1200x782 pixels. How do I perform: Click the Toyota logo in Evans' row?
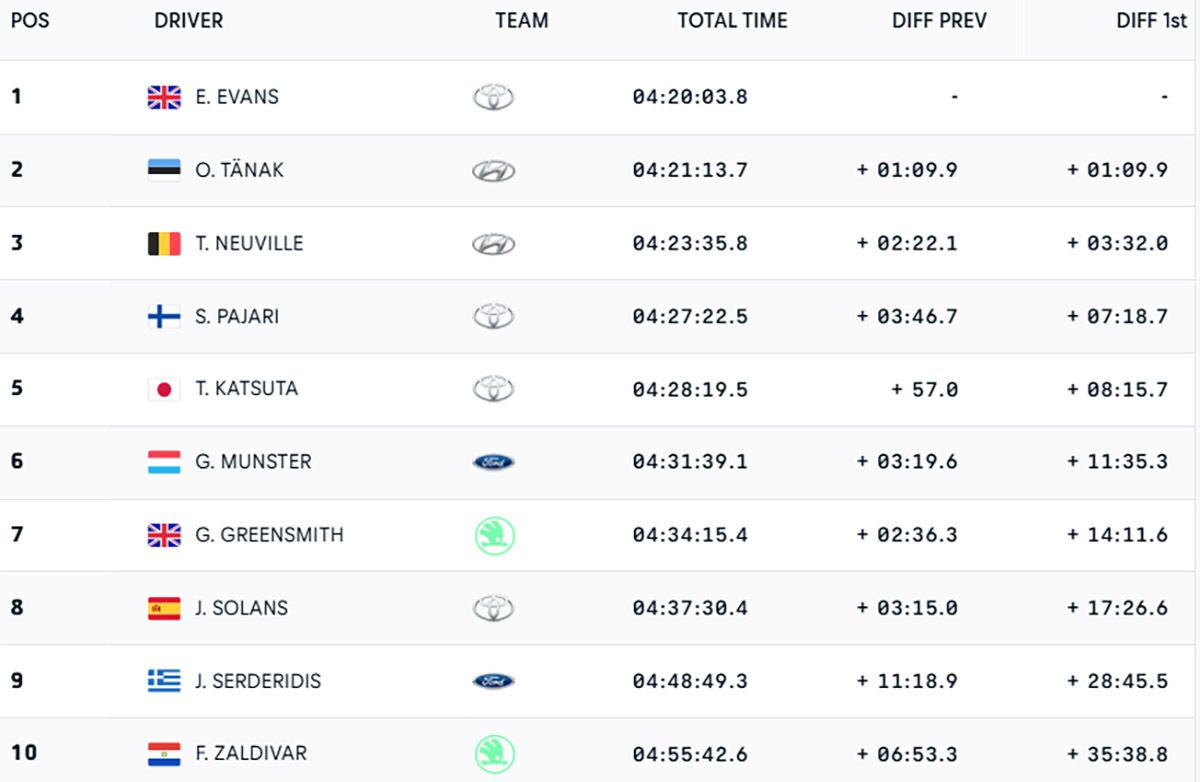click(493, 97)
